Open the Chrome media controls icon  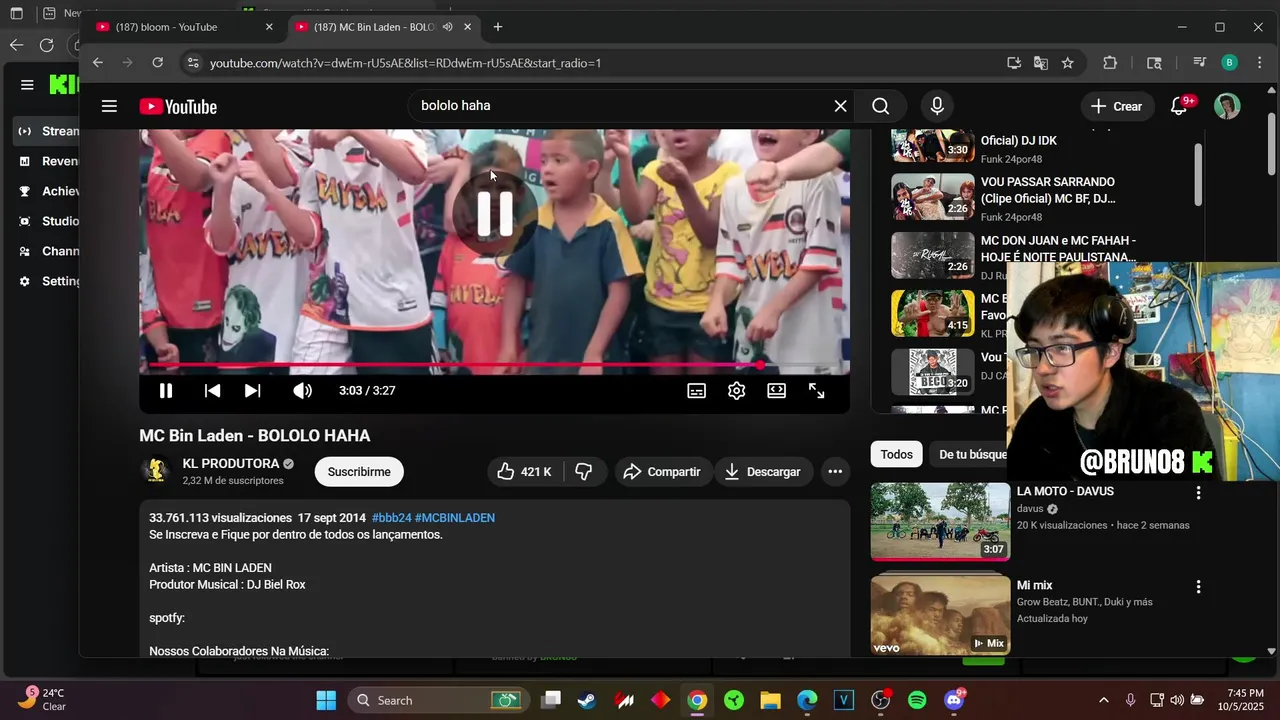pyautogui.click(x=1199, y=63)
